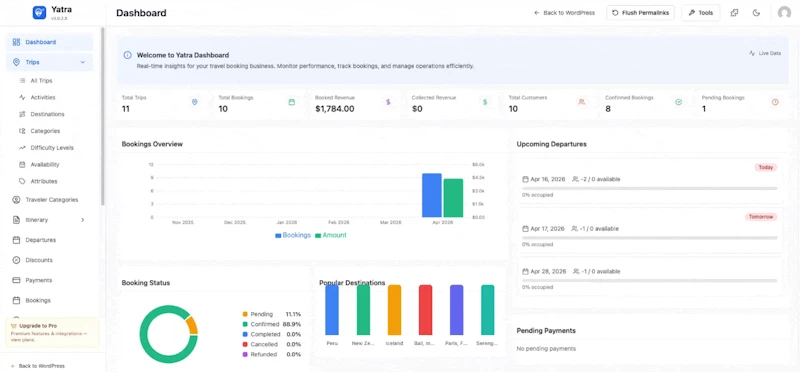Open the user avatar menu
This screenshot has height=372, width=800.
point(784,13)
